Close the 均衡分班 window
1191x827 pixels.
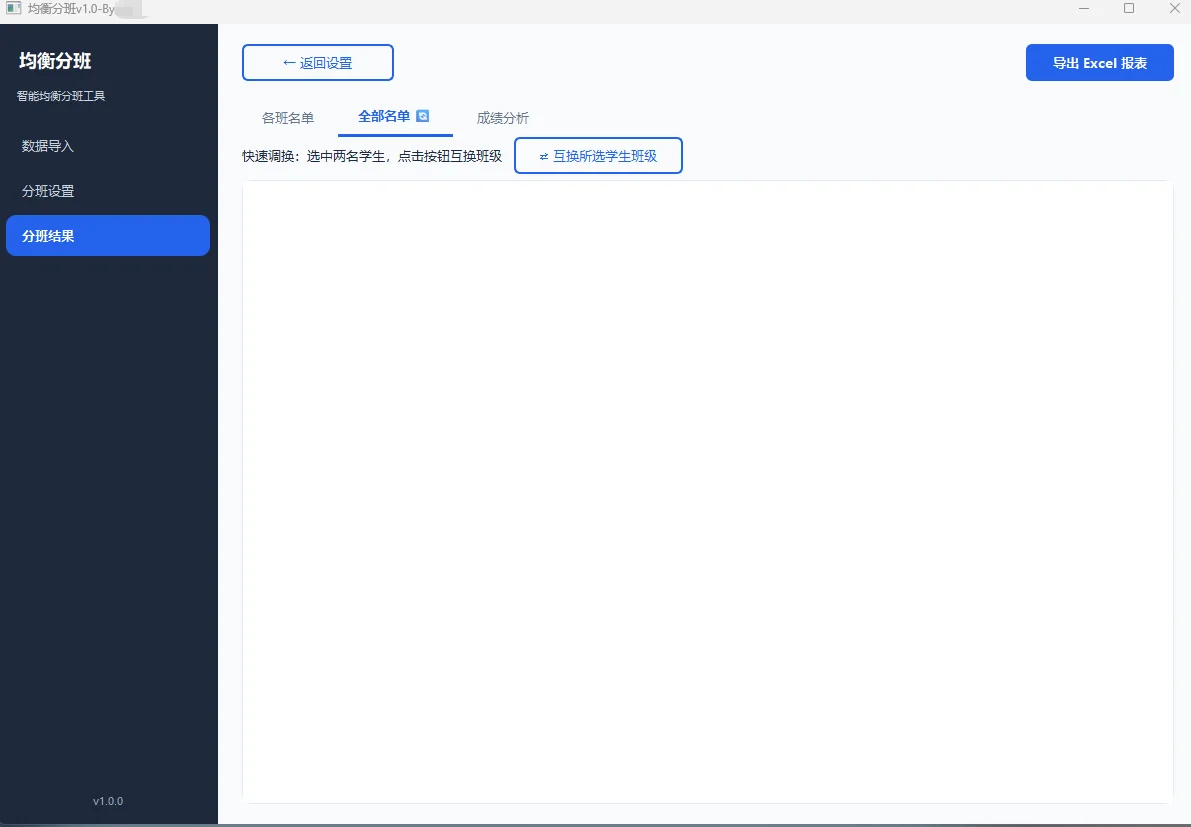tap(1174, 9)
